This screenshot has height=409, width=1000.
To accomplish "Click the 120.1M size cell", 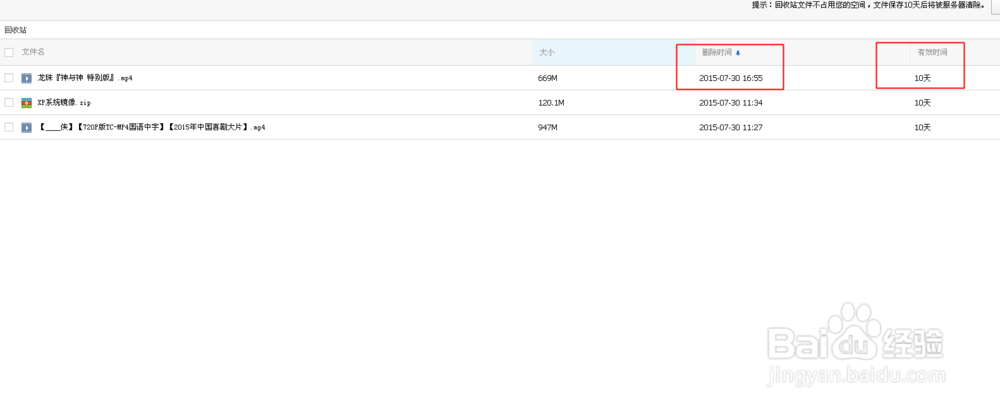I will [551, 103].
